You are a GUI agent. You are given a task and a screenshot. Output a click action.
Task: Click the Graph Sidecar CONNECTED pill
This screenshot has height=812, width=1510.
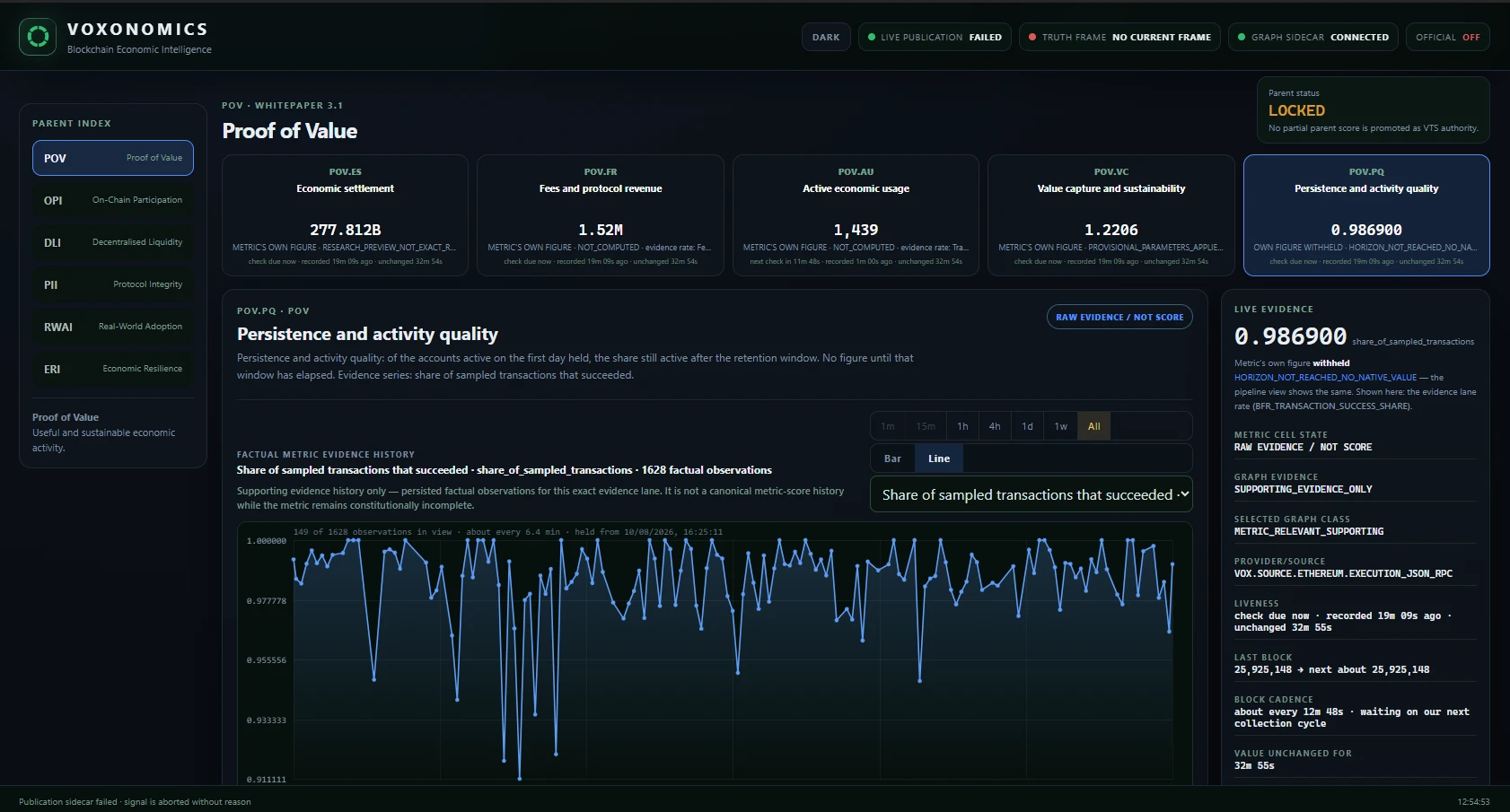click(x=1313, y=37)
